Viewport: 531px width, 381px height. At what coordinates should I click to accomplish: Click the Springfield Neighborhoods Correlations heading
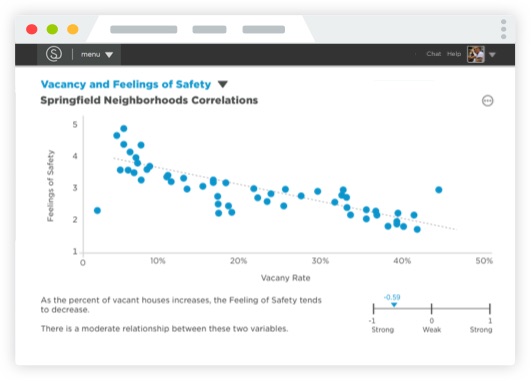coord(149,100)
